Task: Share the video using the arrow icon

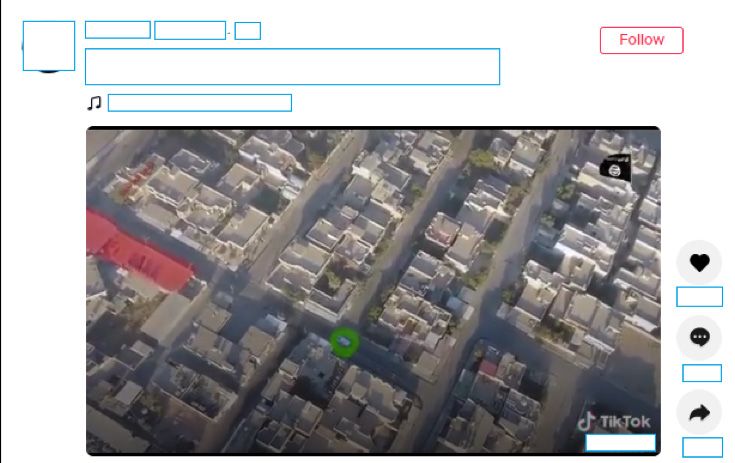Action: coord(699,412)
